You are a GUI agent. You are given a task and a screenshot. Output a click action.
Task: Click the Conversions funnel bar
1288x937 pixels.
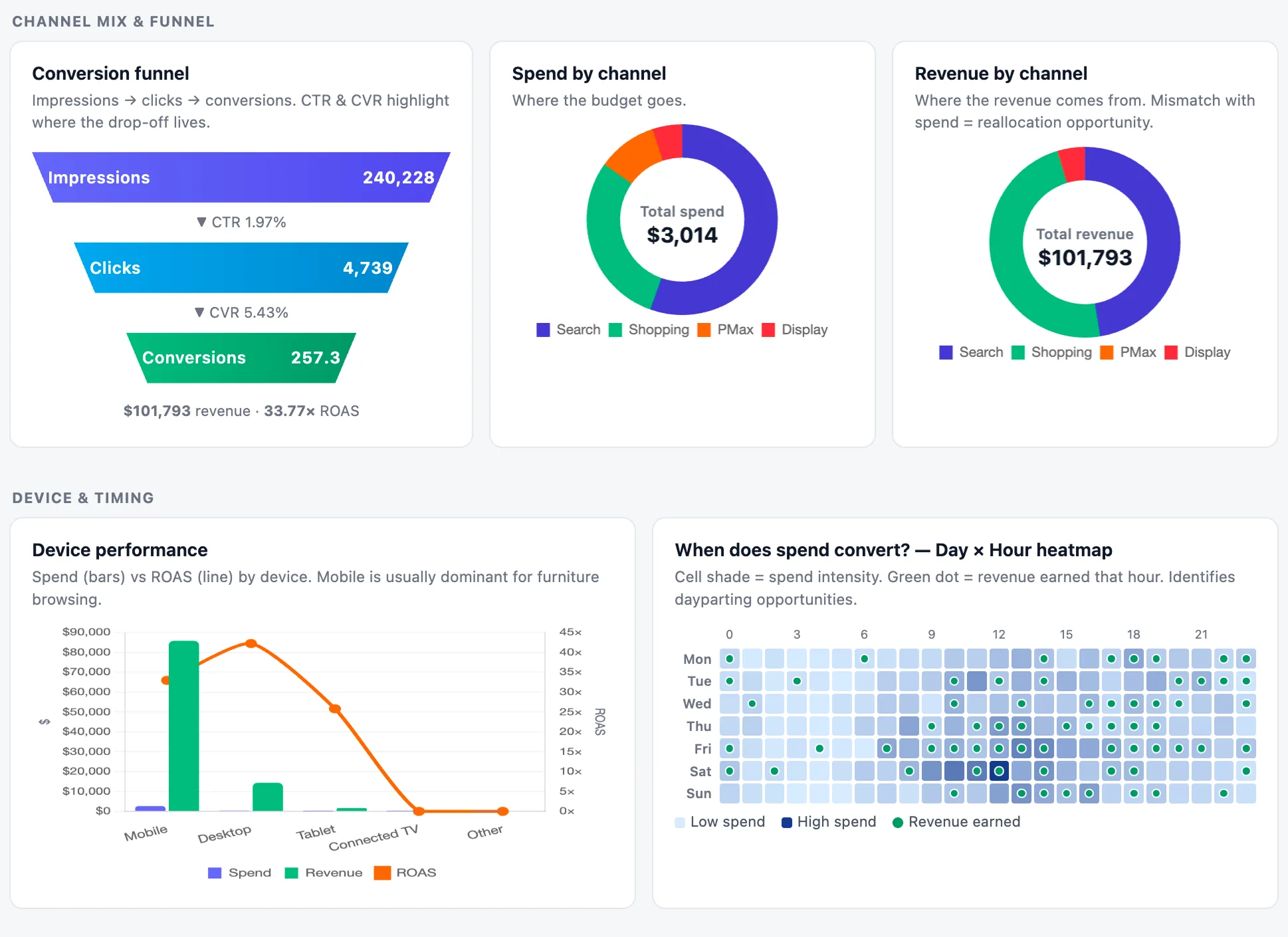241,358
